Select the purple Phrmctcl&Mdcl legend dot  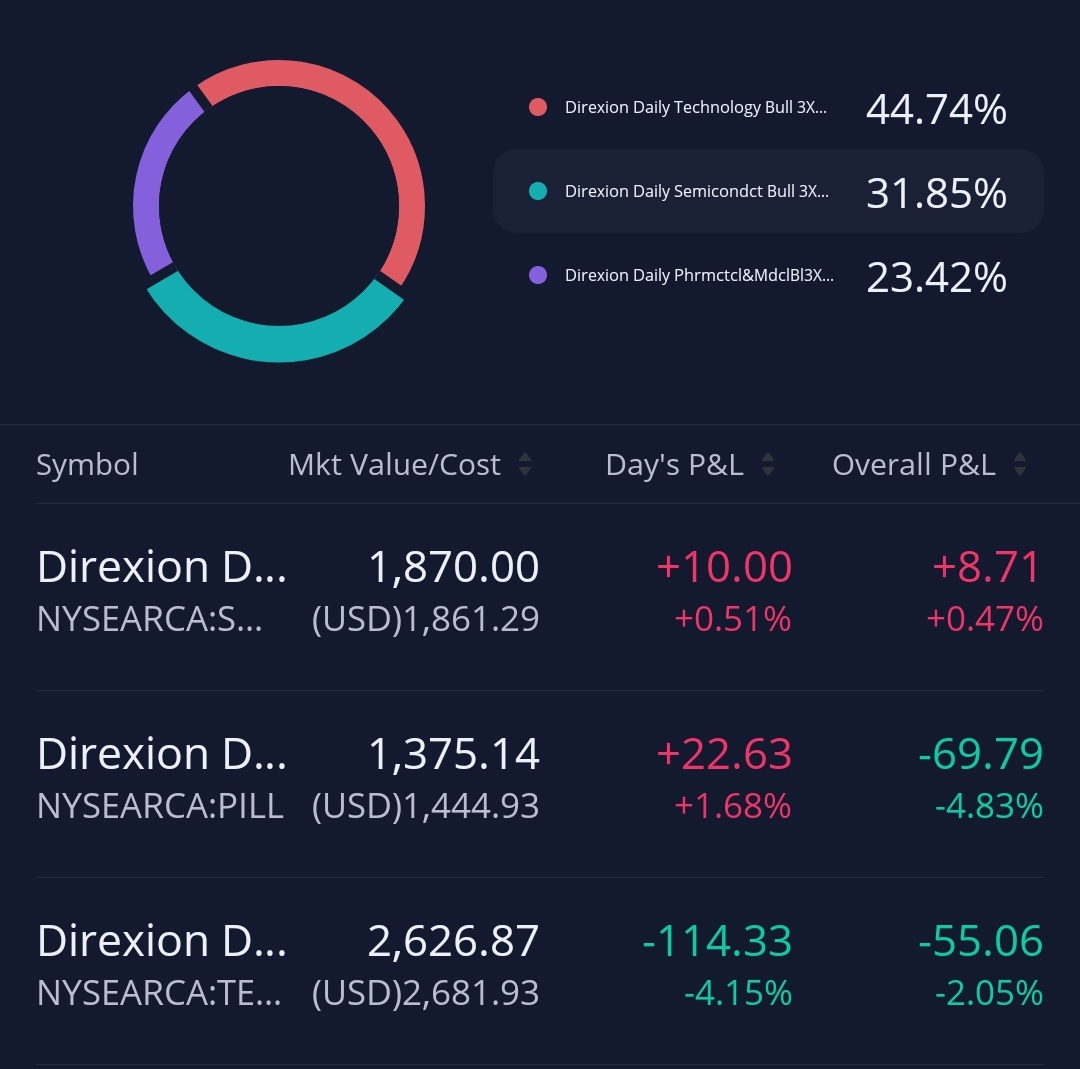click(538, 275)
